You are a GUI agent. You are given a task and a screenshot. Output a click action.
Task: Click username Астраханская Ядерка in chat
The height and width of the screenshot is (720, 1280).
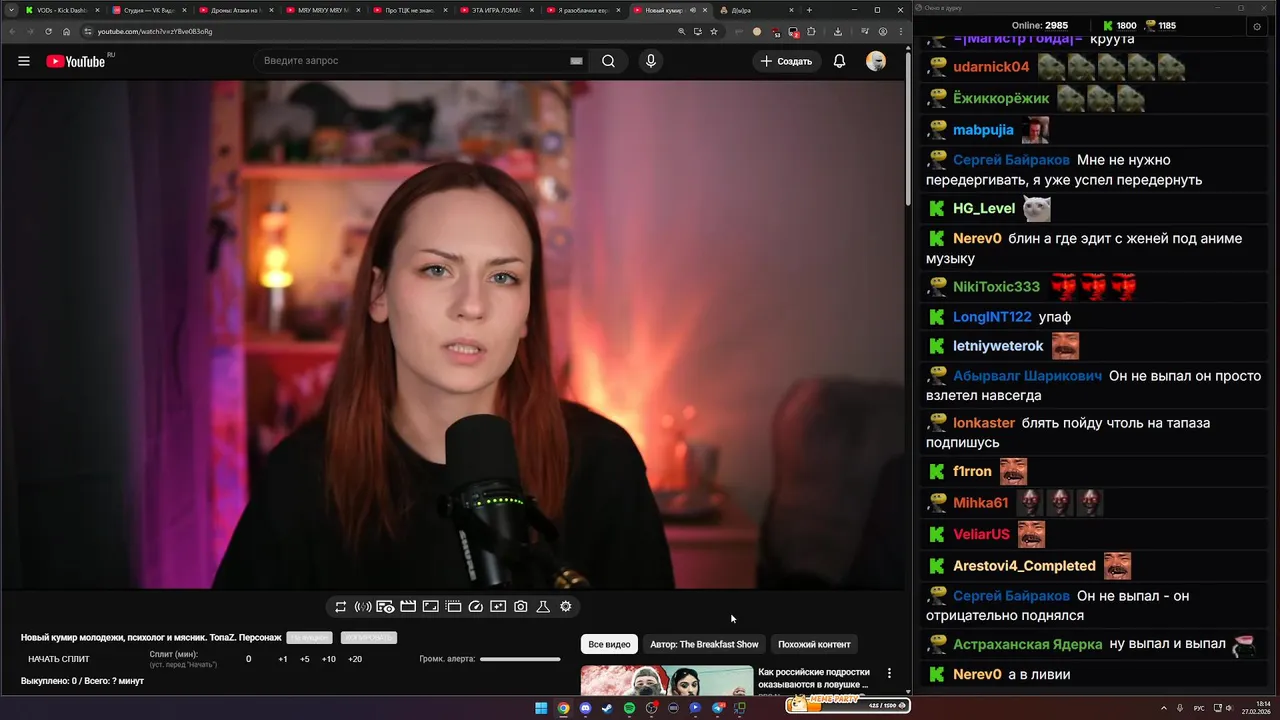1027,644
